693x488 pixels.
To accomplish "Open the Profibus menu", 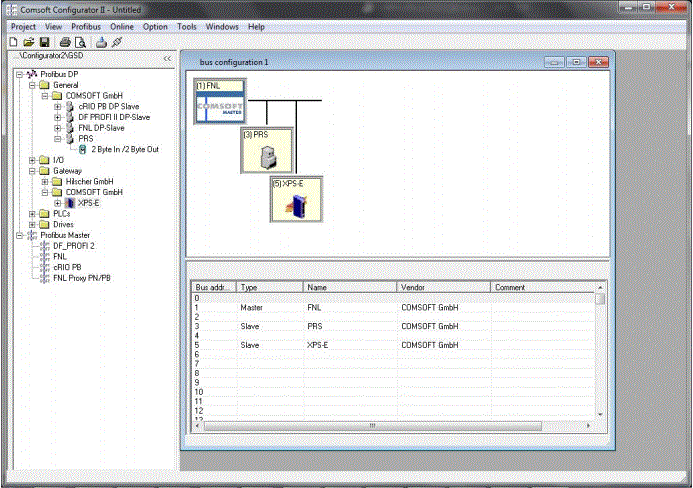I will (x=86, y=27).
